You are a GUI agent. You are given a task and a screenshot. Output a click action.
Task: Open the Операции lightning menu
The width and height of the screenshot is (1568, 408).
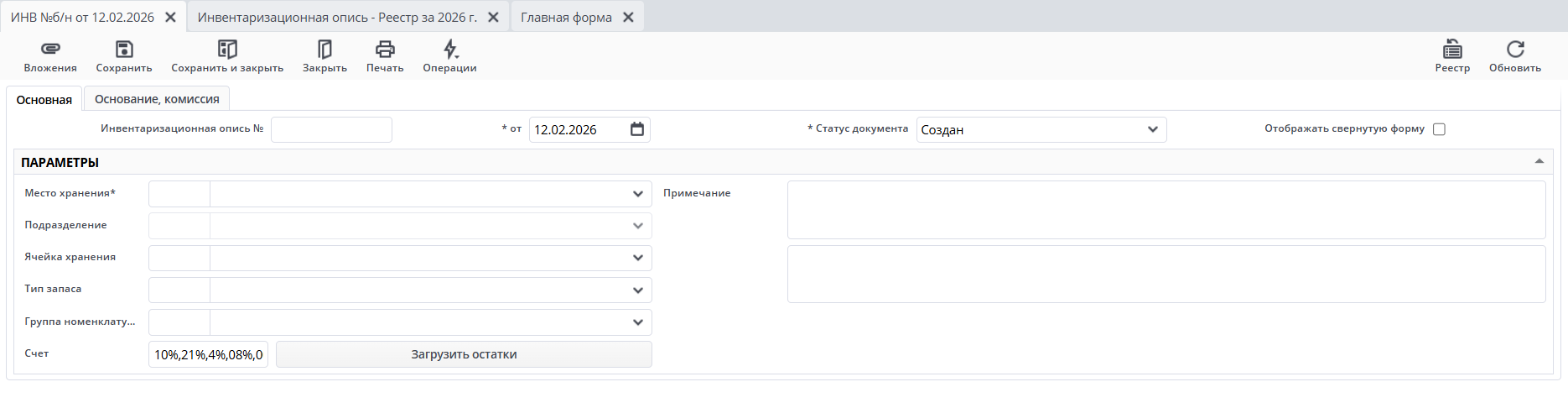coord(450,50)
